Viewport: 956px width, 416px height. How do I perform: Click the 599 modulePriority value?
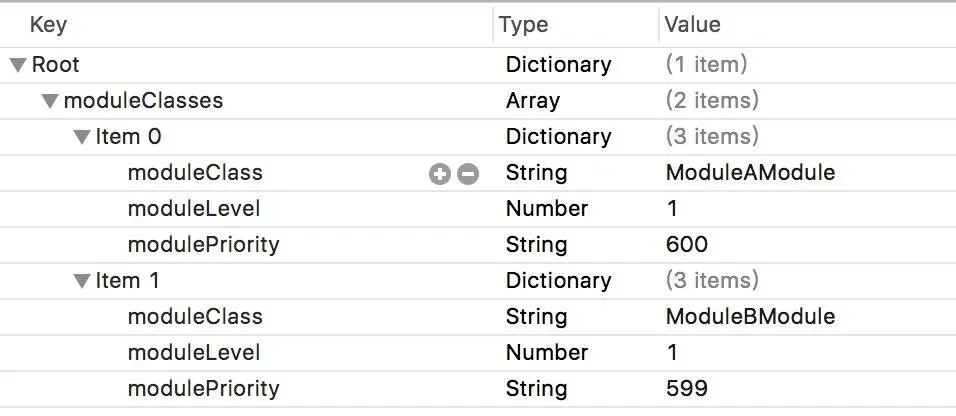[x=686, y=389]
